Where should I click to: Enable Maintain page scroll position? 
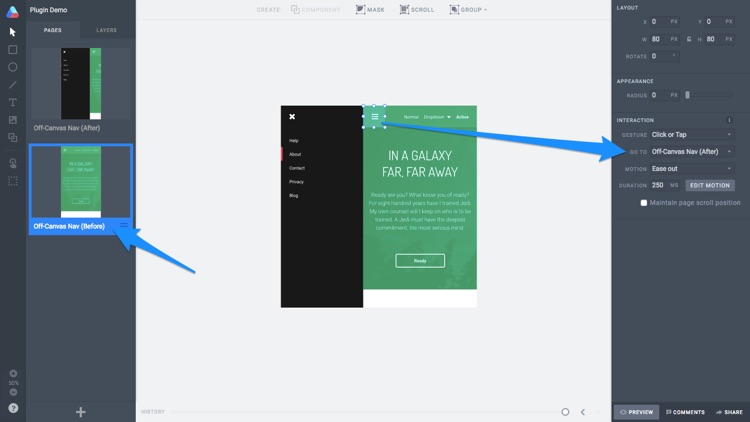point(644,203)
